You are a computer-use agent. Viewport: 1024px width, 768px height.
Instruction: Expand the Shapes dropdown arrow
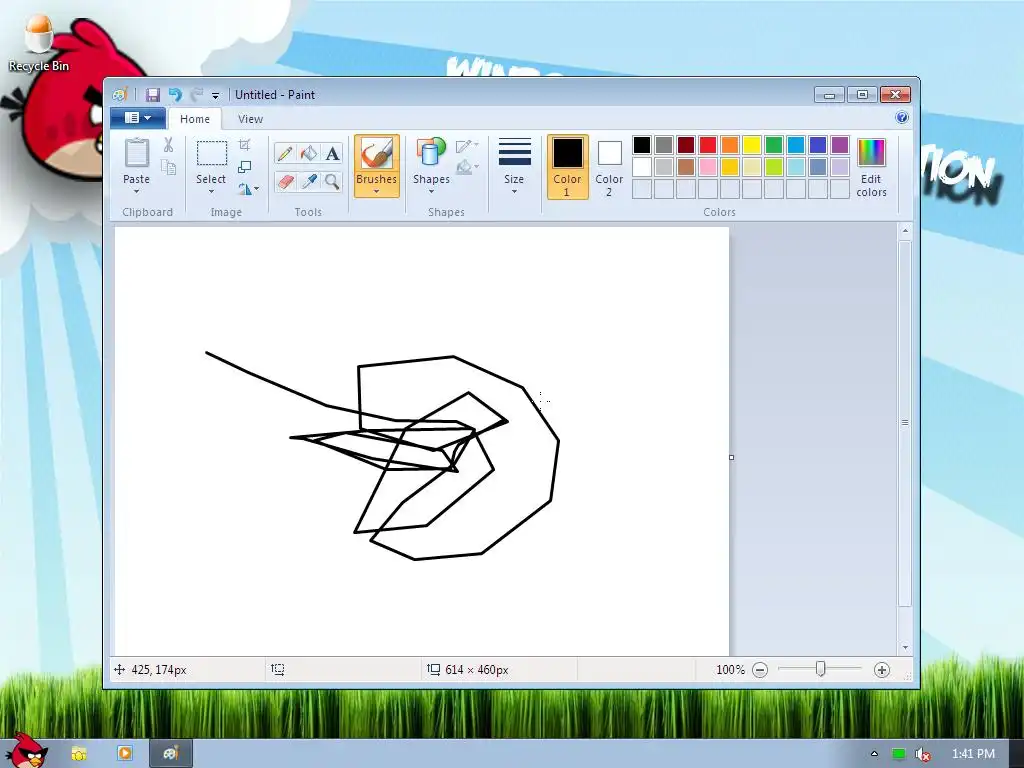pyautogui.click(x=431, y=191)
